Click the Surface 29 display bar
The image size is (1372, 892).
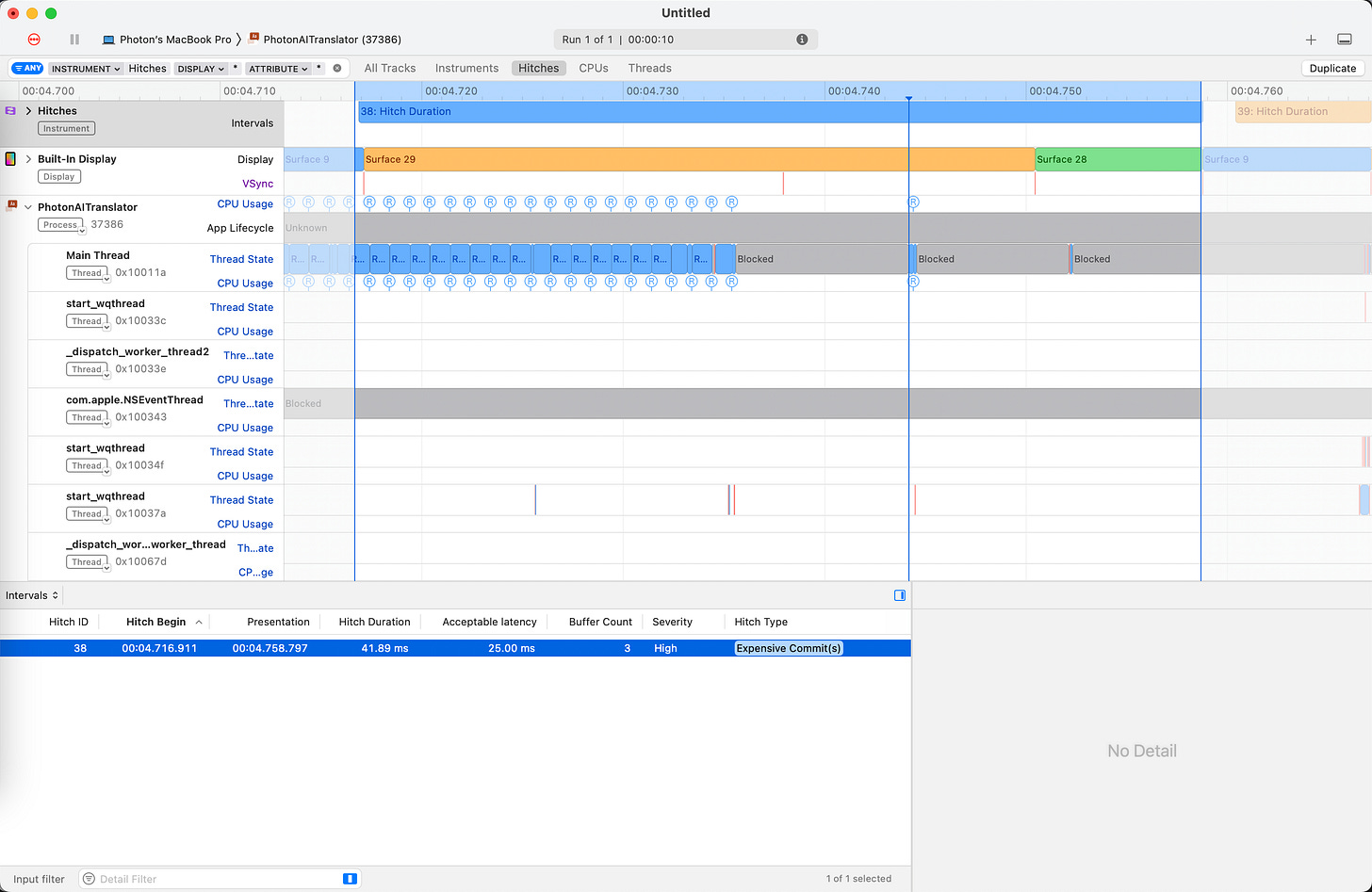699,159
